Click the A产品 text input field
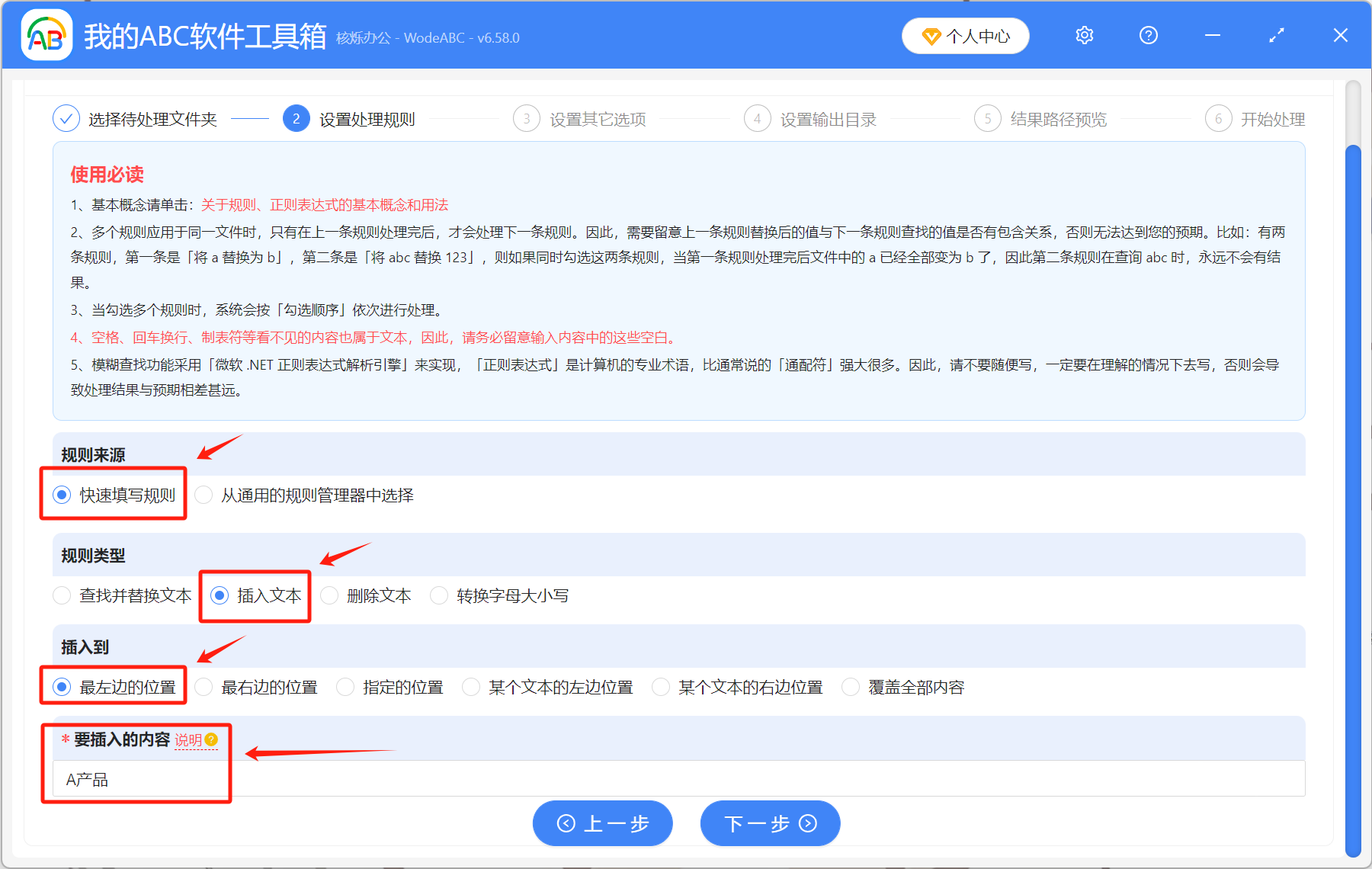 click(305, 778)
